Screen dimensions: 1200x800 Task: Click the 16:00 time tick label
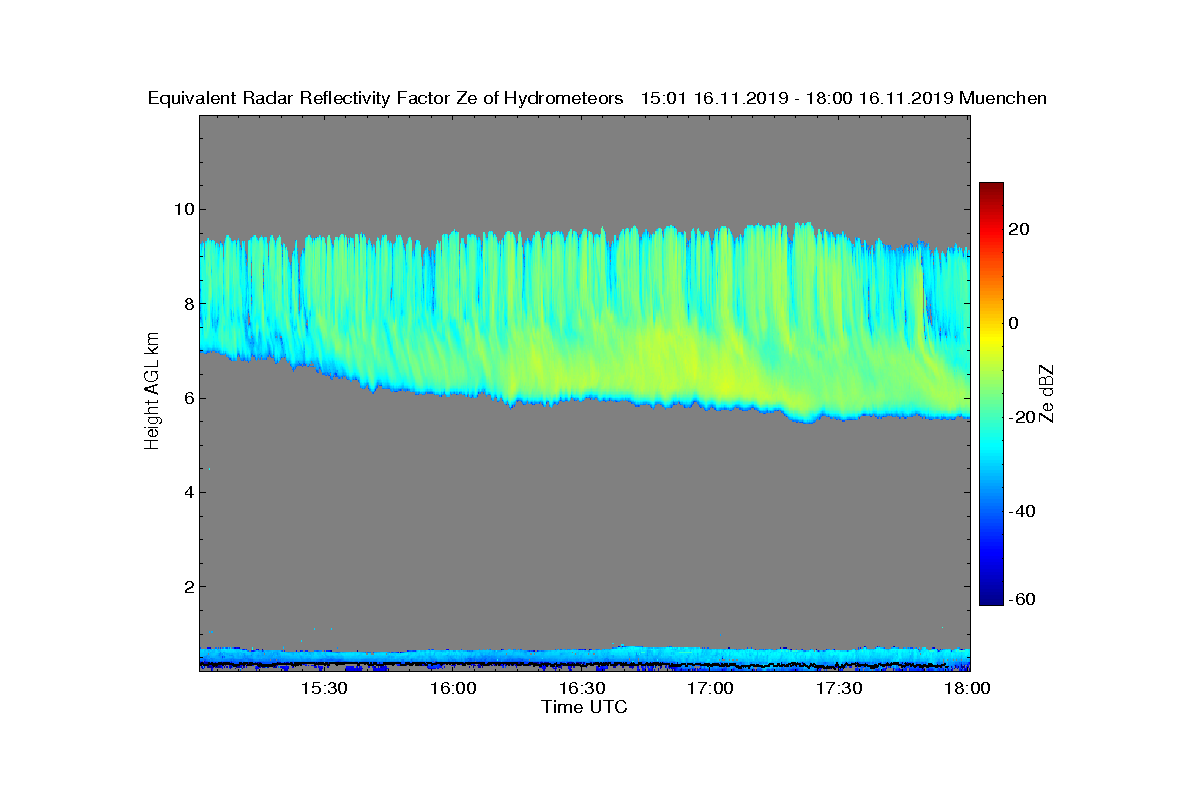(x=452, y=689)
